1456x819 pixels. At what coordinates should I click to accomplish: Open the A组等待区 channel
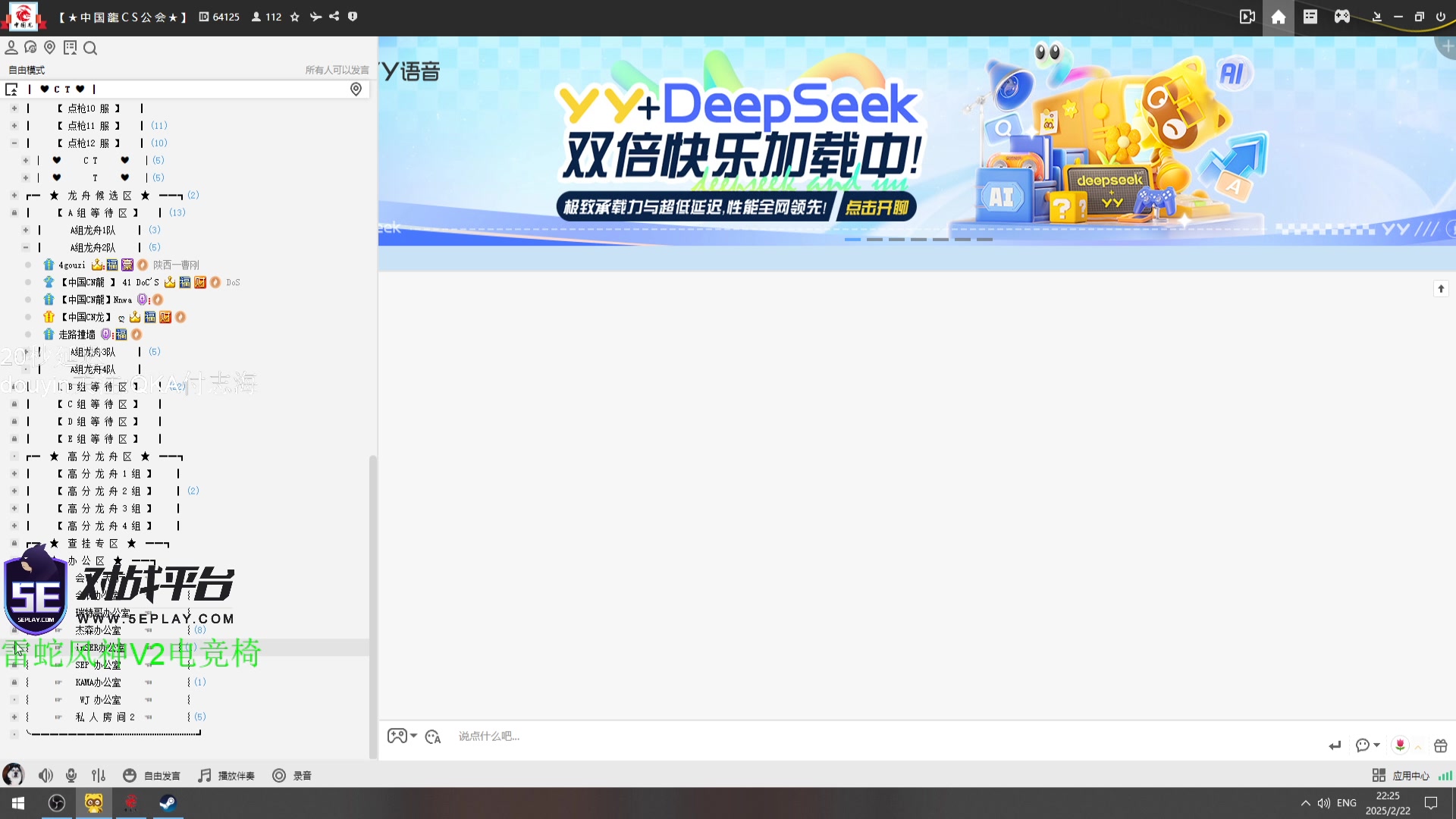[x=98, y=213]
